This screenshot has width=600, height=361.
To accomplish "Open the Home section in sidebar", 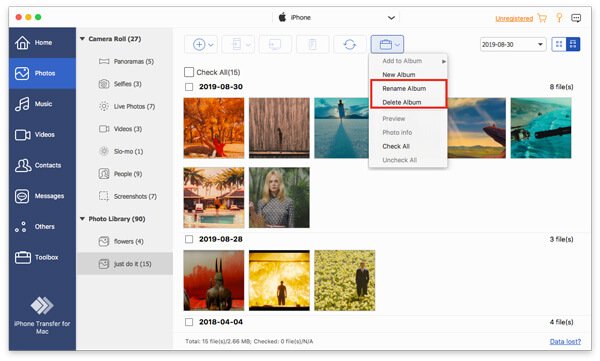I will pos(42,42).
